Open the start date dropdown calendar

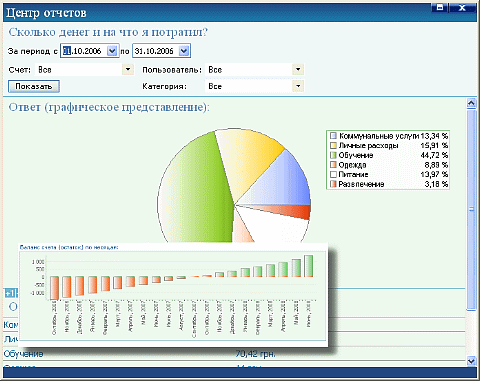pos(112,51)
